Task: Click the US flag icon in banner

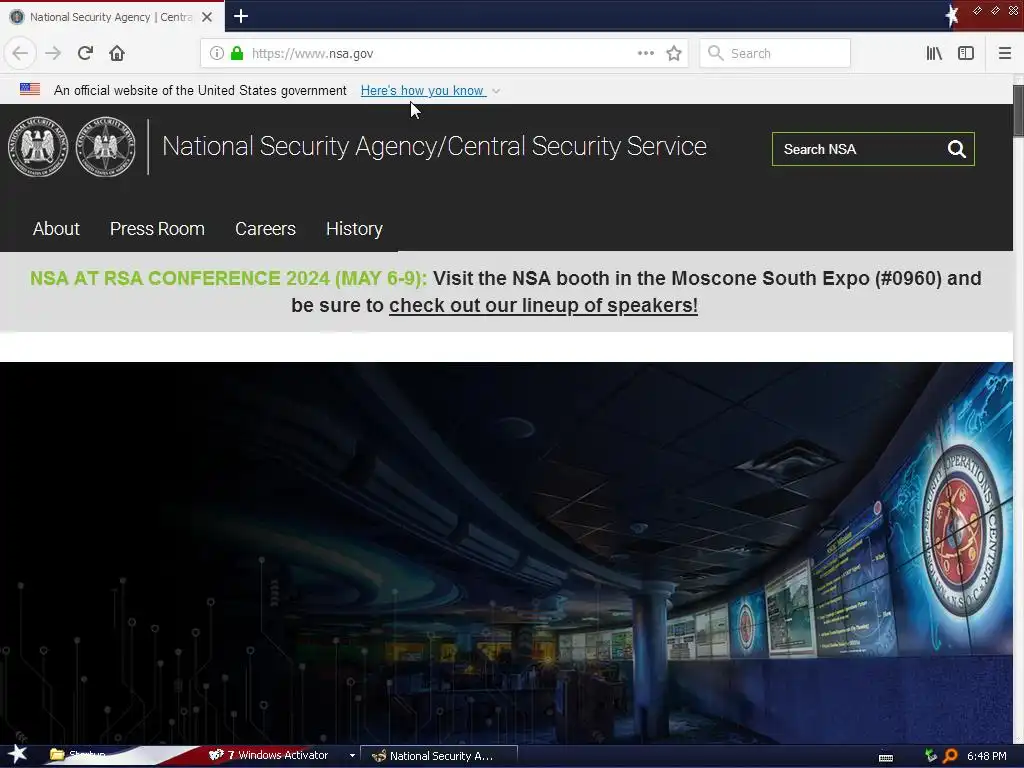Action: click(30, 89)
